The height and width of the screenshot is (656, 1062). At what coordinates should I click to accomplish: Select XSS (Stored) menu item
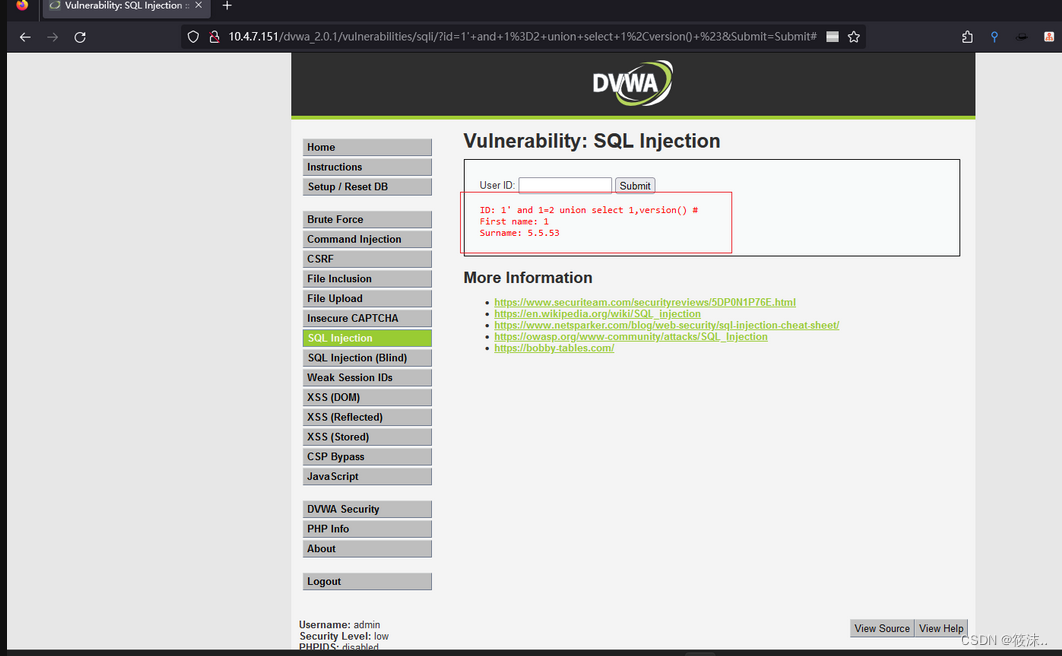(x=367, y=437)
